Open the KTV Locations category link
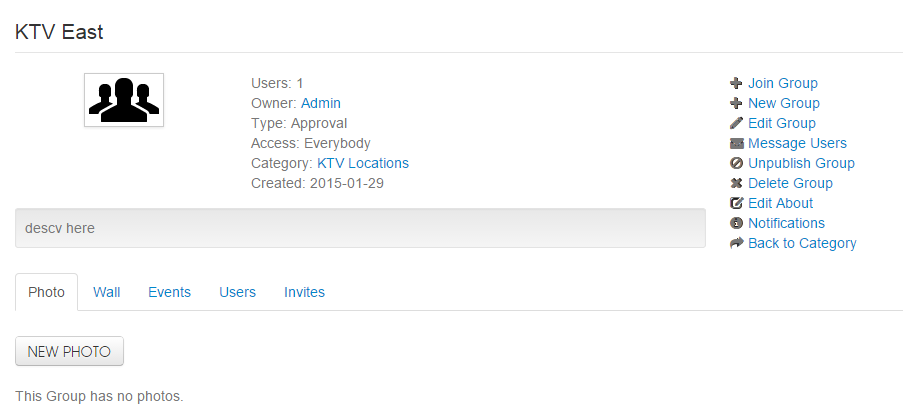The height and width of the screenshot is (415, 903). [363, 163]
